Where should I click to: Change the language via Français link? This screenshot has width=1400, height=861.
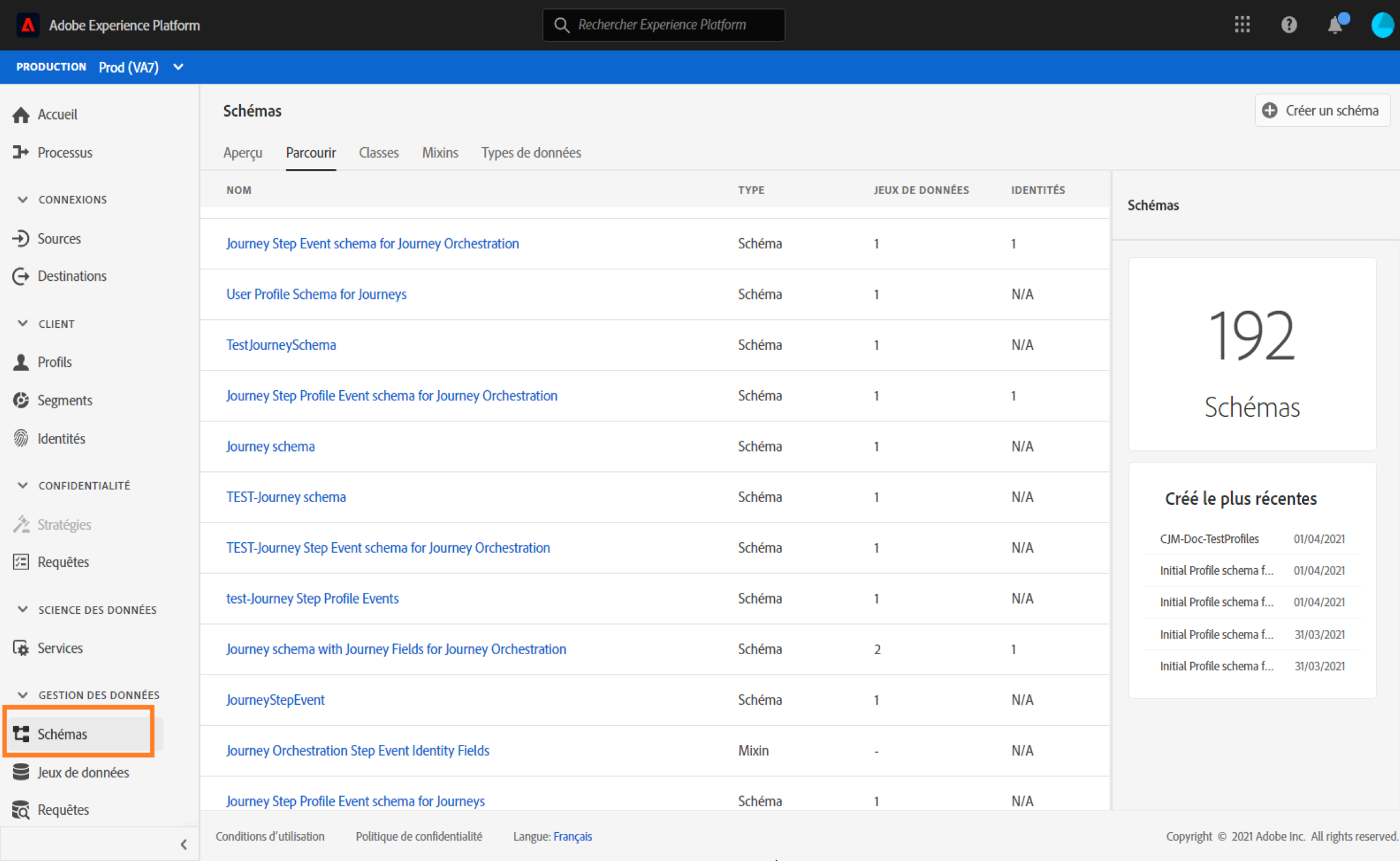[572, 836]
